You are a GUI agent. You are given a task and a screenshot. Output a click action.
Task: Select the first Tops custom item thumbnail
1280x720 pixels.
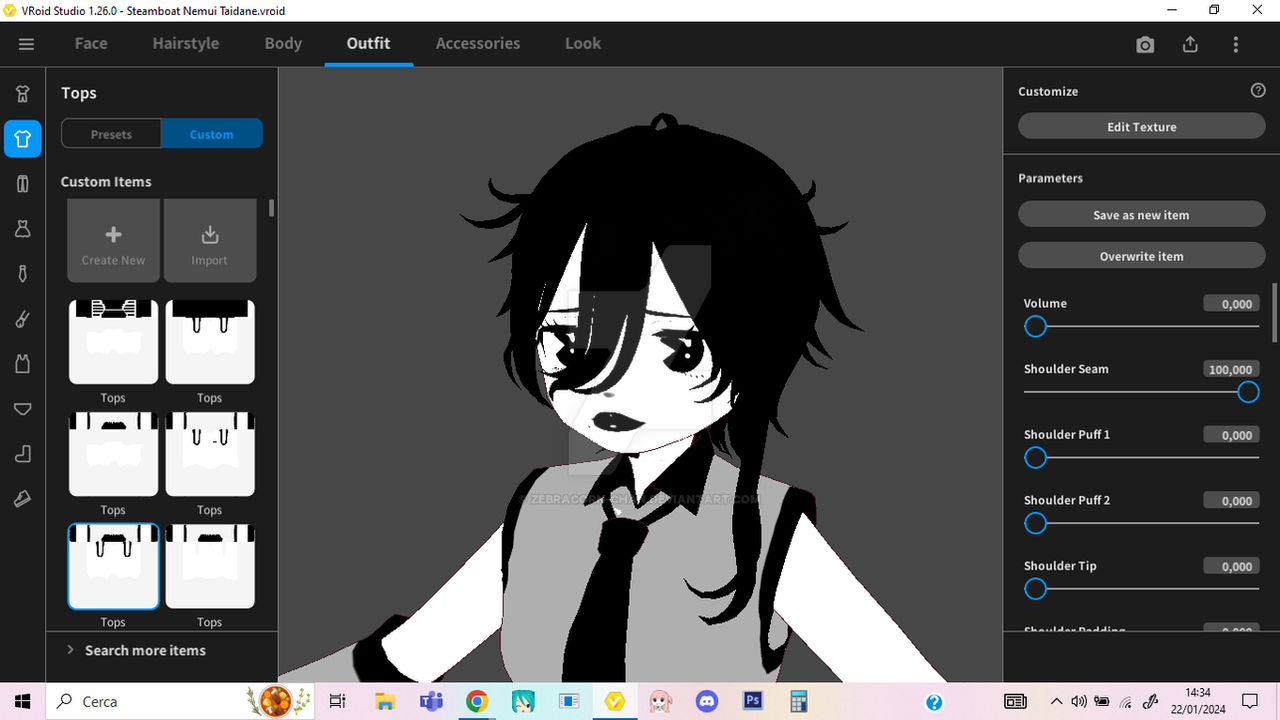113,342
